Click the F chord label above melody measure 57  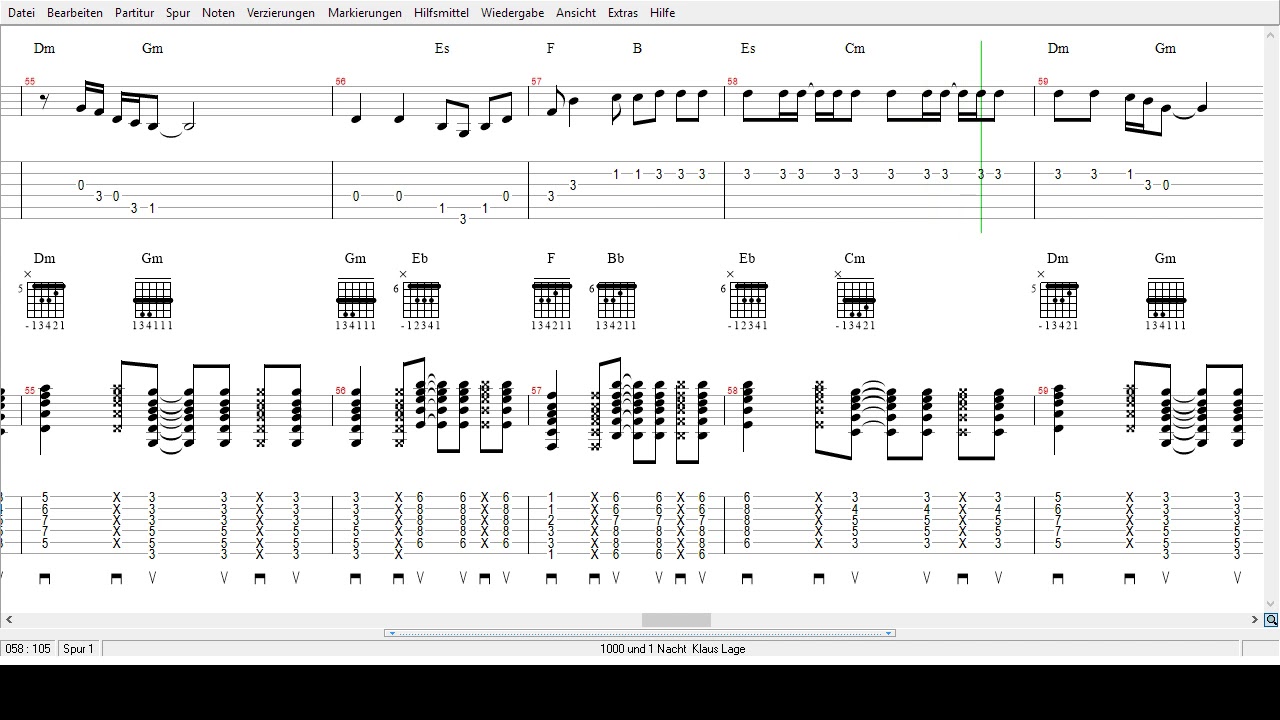[x=550, y=48]
